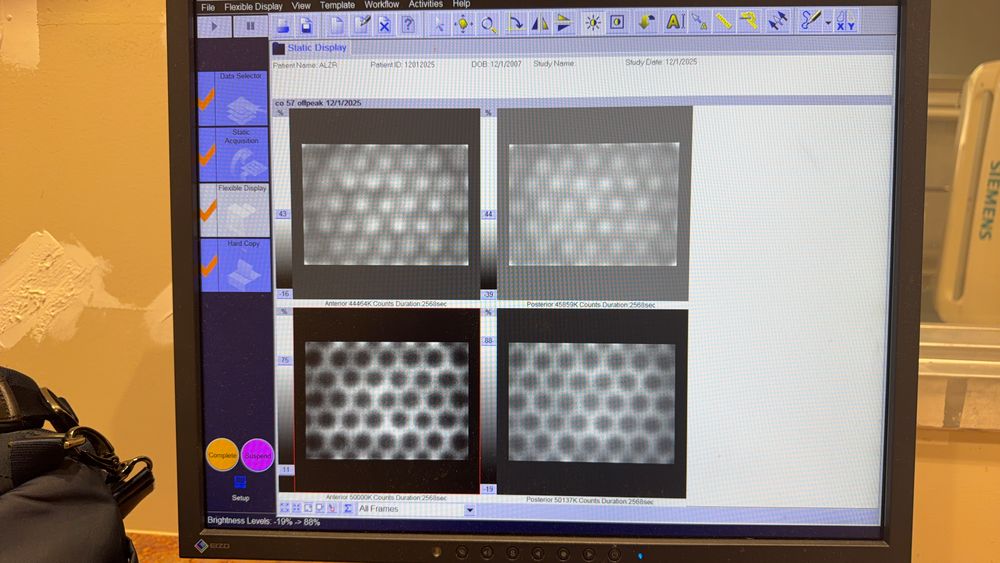Click the upper level marker 88 on bottom-right grayscale bar
Screen dimensions: 1000x563
pos(489,340)
